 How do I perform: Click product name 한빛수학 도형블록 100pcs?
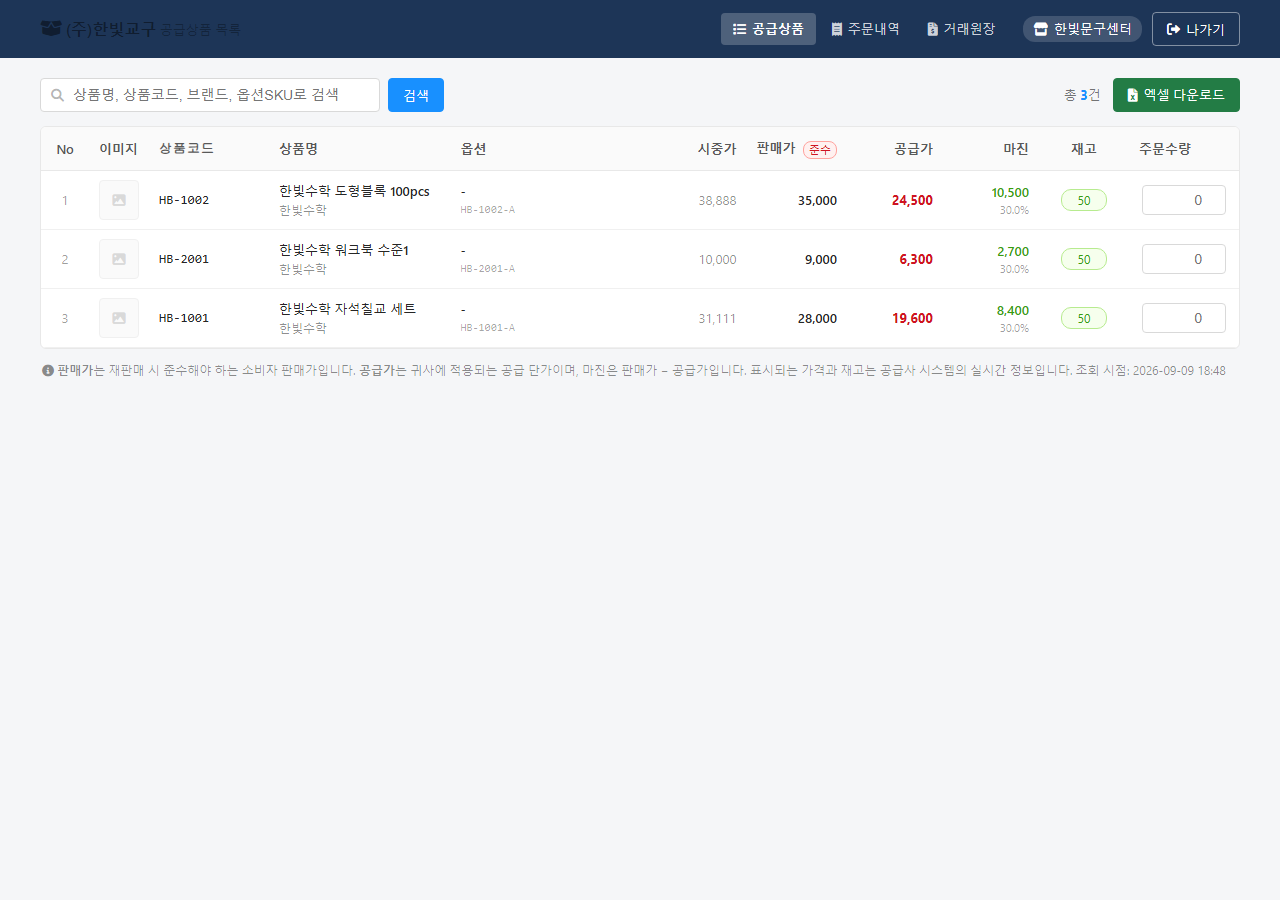point(355,191)
